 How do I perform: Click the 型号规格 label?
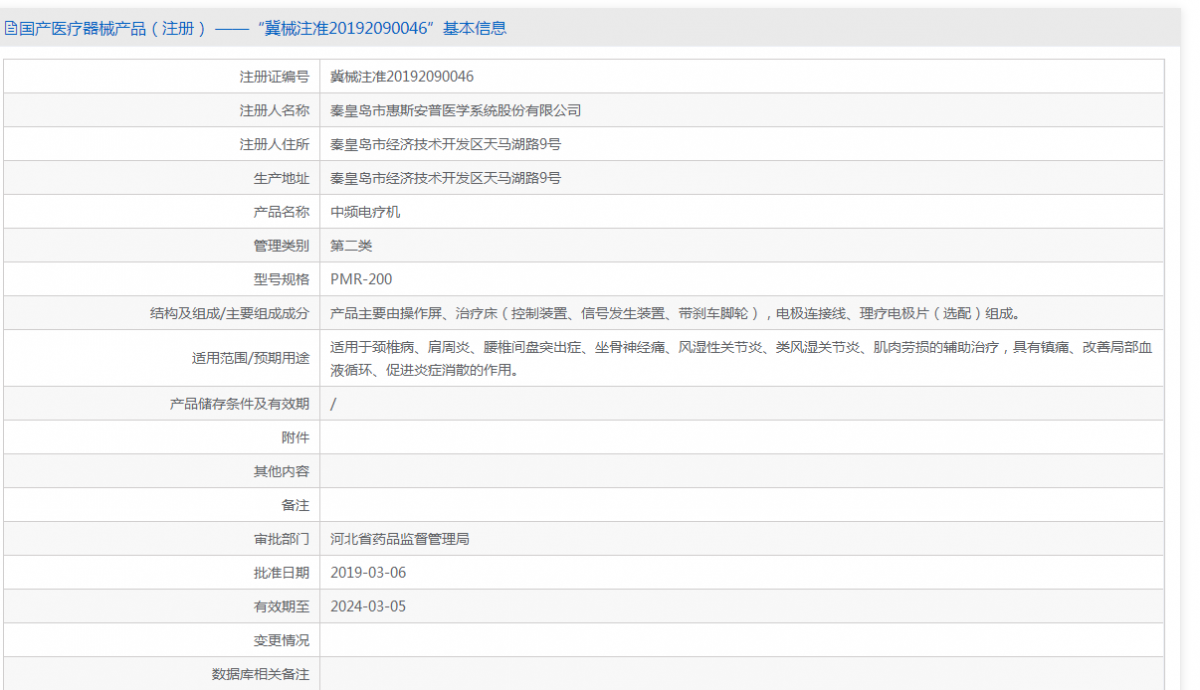pyautogui.click(x=282, y=279)
